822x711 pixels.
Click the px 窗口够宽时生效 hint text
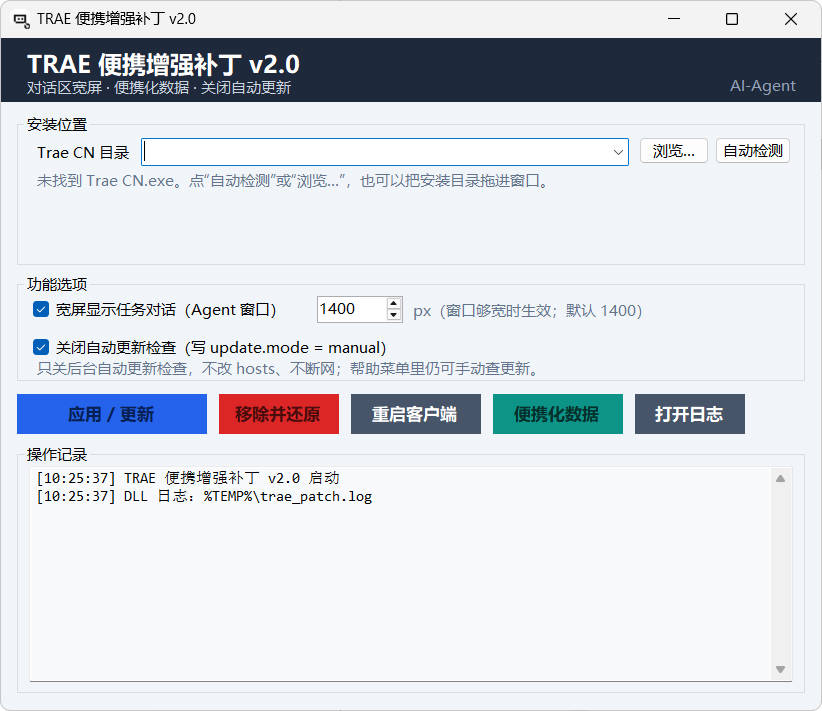pyautogui.click(x=527, y=311)
